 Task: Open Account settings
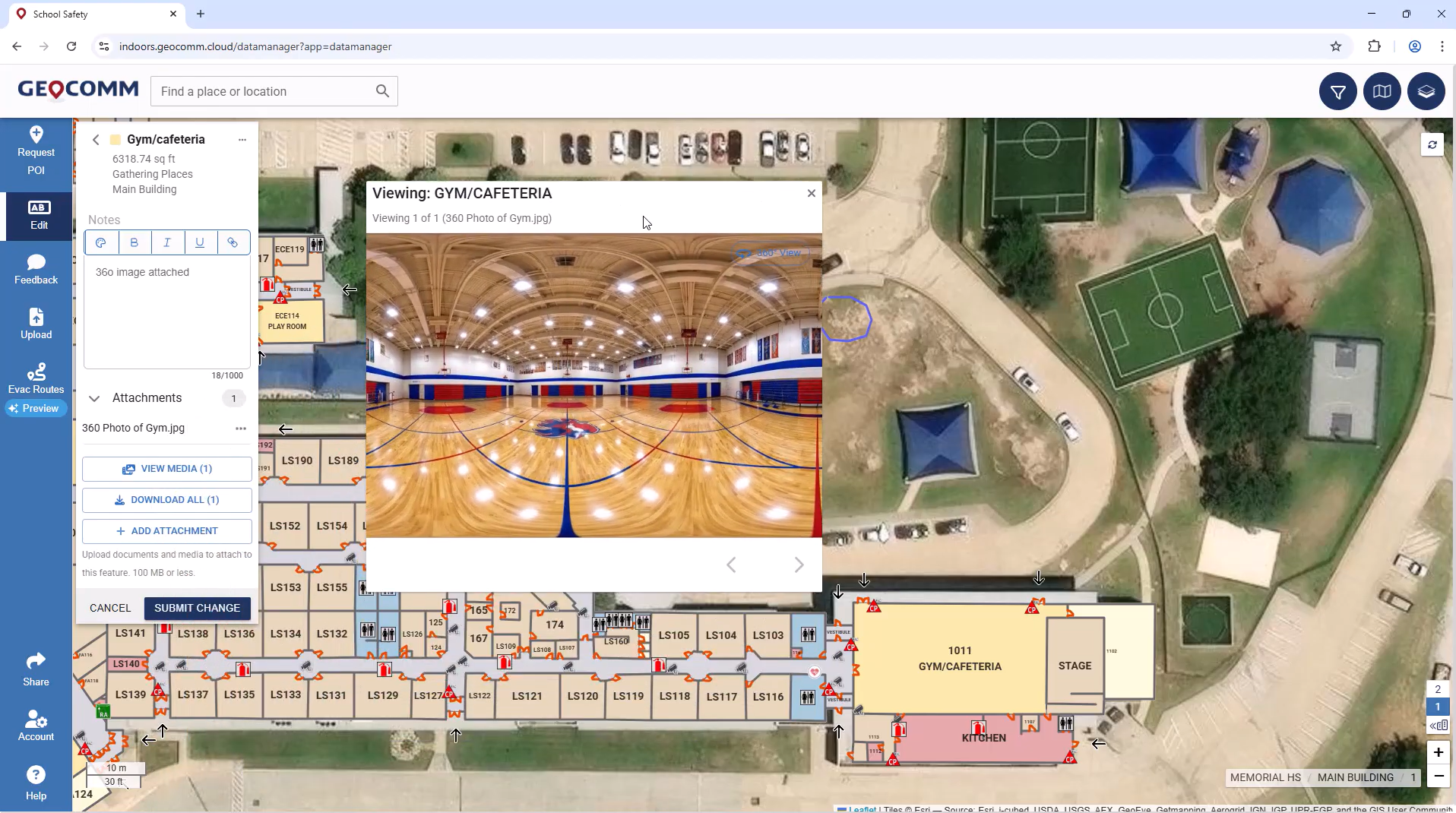click(x=36, y=725)
